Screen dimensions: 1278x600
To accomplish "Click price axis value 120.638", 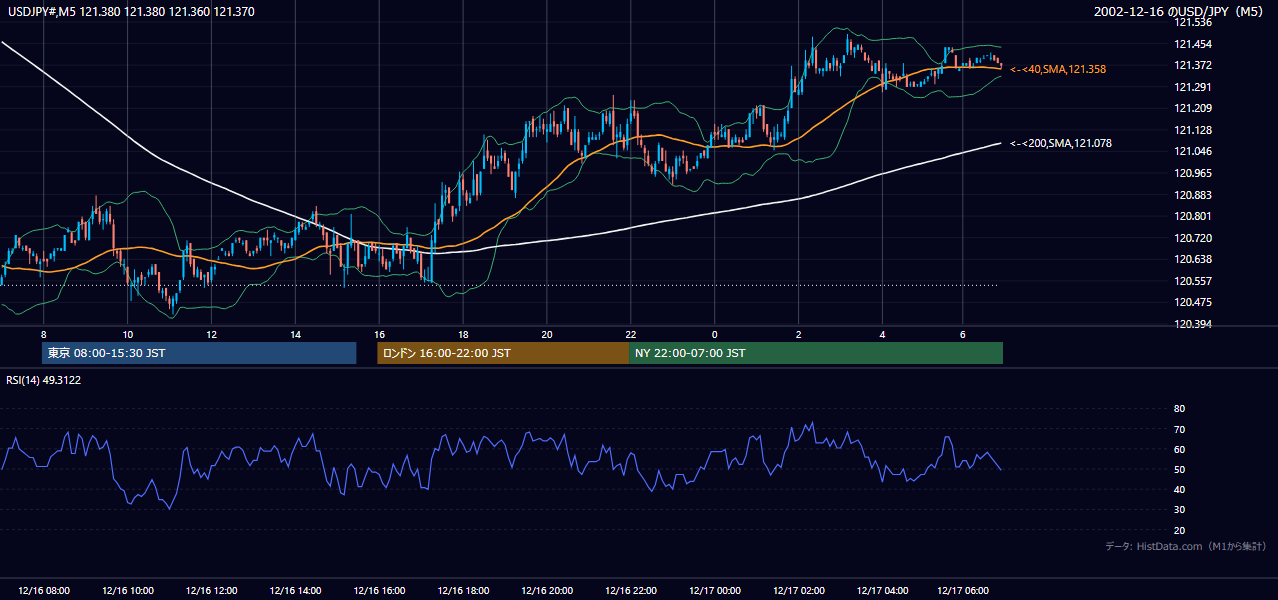I will click(1192, 259).
